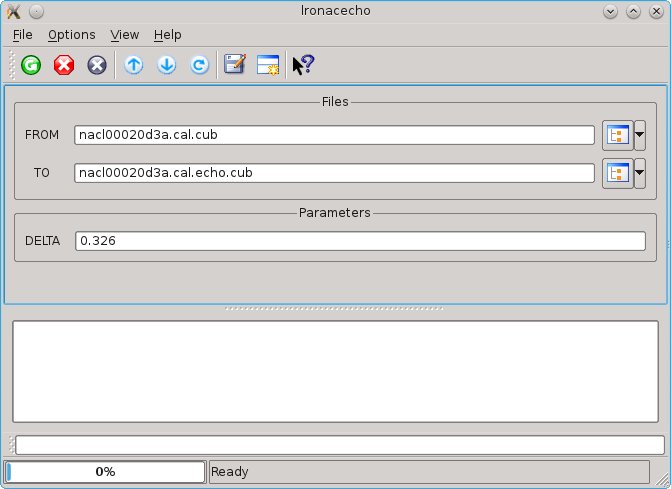Click the green Run program icon

pyautogui.click(x=31, y=65)
